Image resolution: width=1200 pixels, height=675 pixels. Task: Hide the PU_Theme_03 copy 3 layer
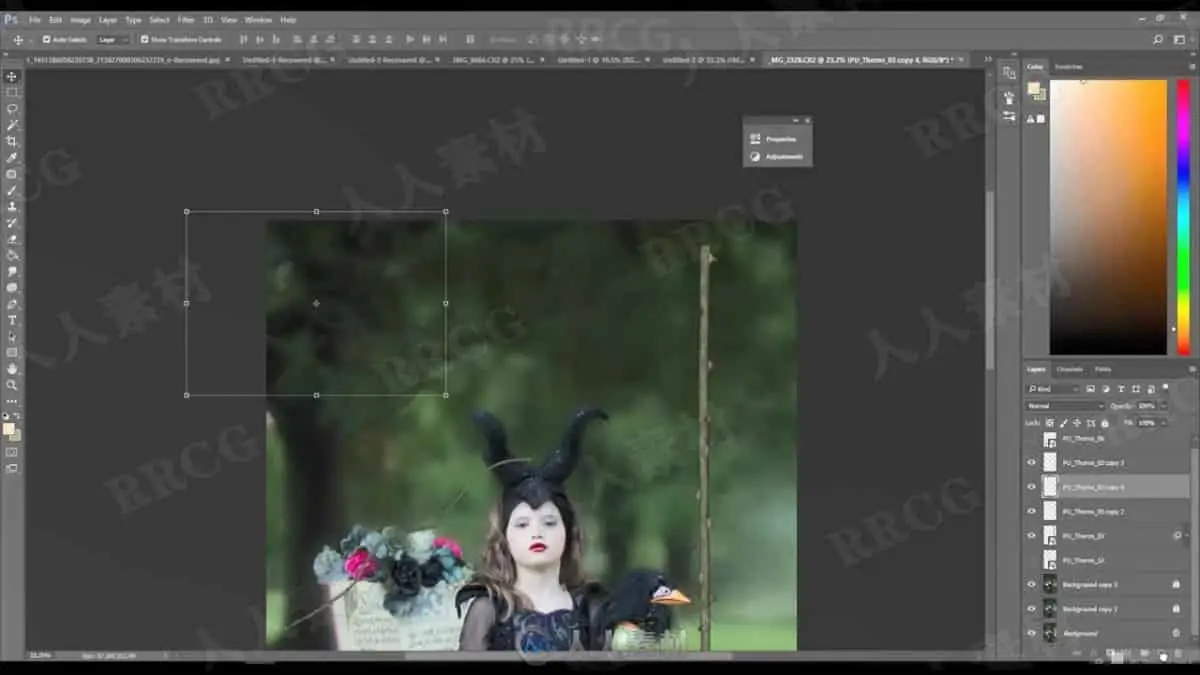click(x=1032, y=462)
